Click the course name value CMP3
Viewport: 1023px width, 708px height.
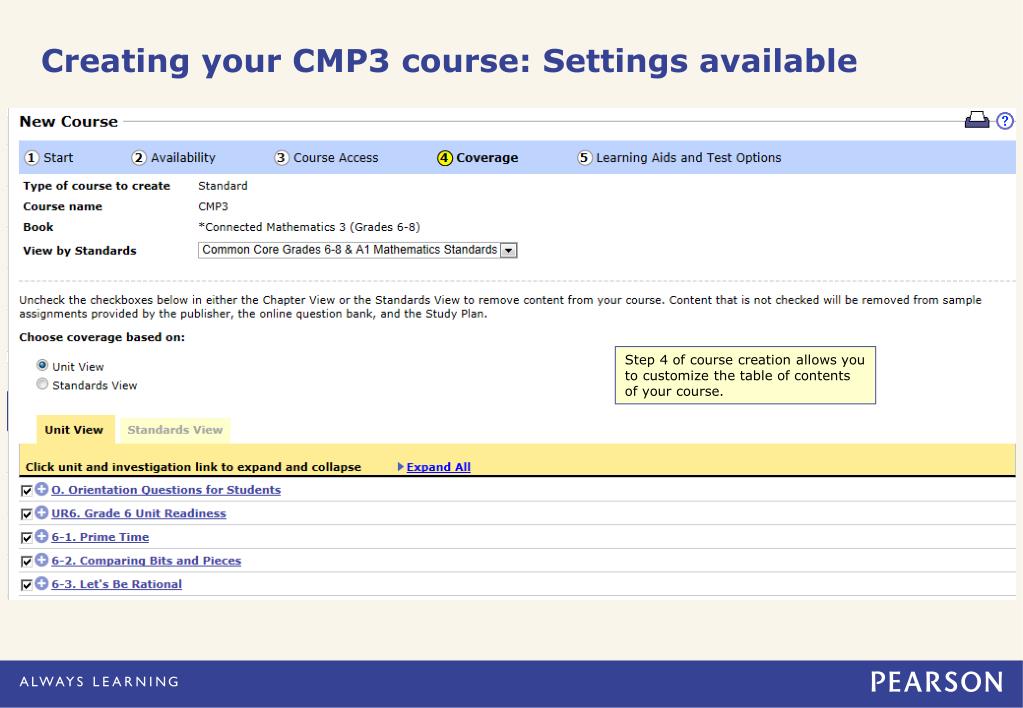point(213,206)
